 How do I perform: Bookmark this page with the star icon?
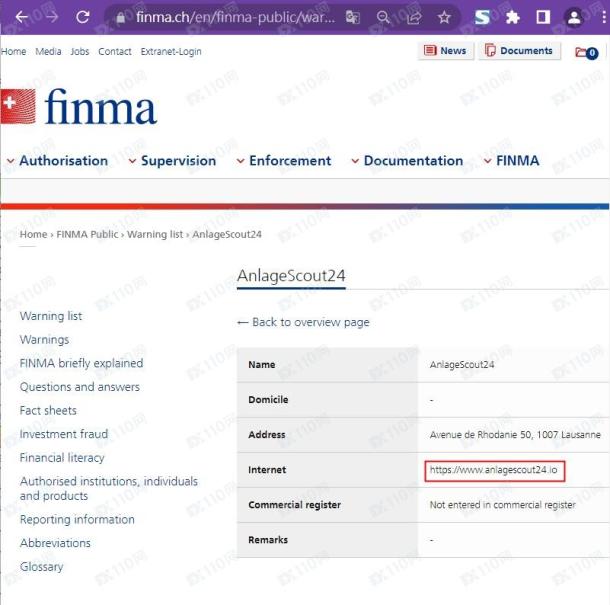pyautogui.click(x=444, y=17)
